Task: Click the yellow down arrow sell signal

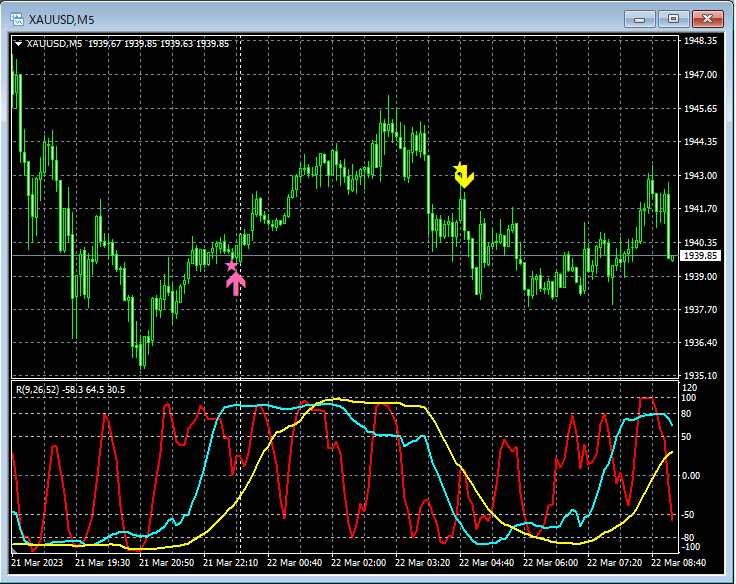Action: [x=465, y=177]
